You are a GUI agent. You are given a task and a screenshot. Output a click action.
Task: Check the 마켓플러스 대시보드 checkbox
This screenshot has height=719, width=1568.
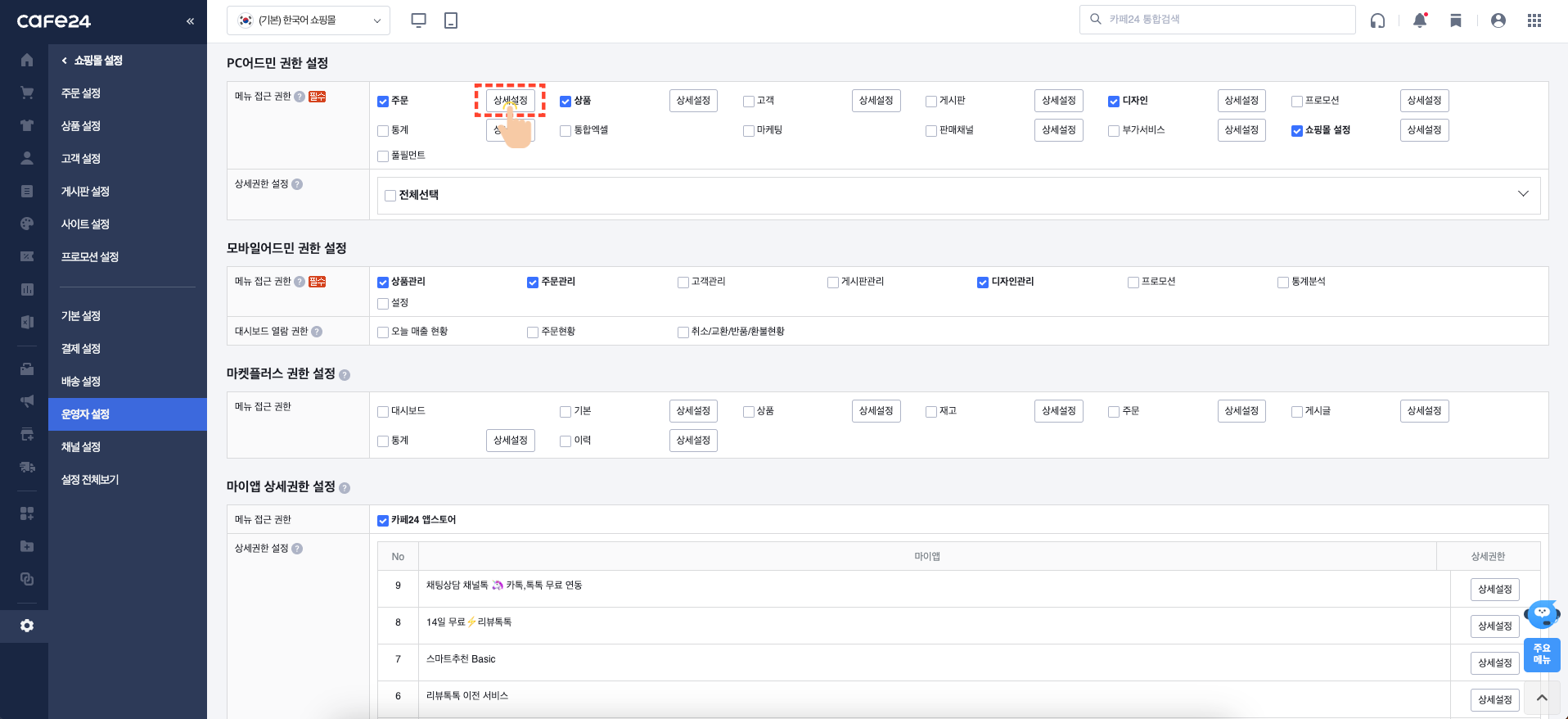coord(383,412)
